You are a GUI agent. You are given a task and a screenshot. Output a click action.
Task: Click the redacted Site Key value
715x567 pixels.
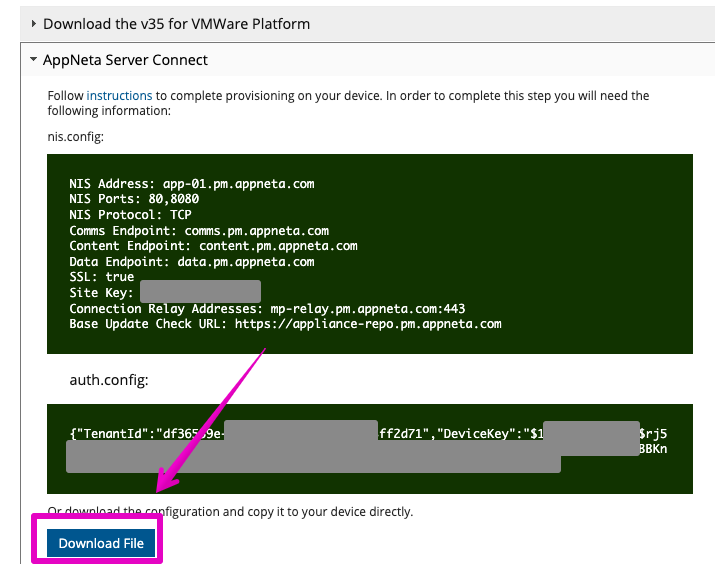click(200, 292)
